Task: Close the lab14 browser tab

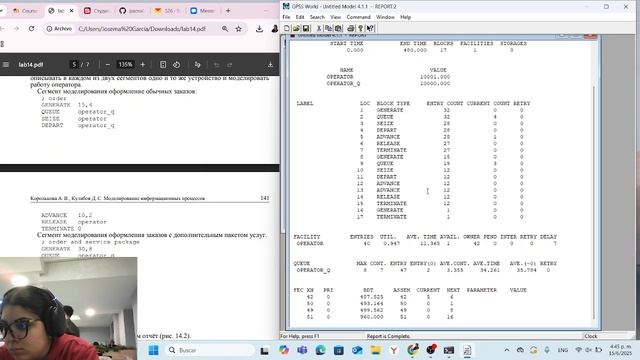Action: click(71, 11)
